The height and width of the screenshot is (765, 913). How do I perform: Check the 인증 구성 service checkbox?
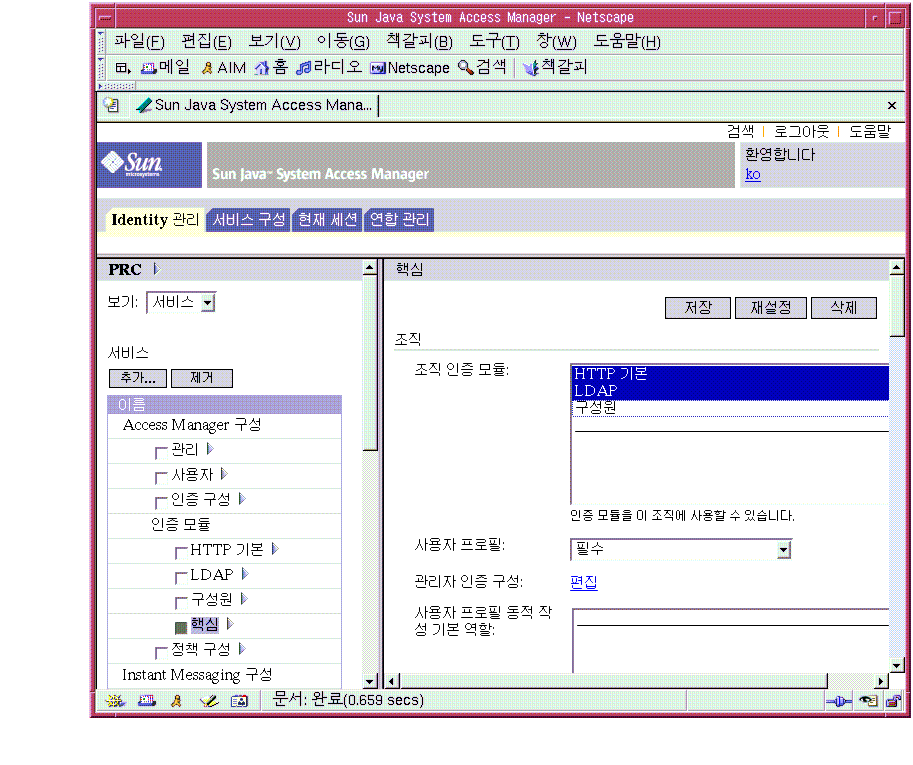tap(161, 502)
